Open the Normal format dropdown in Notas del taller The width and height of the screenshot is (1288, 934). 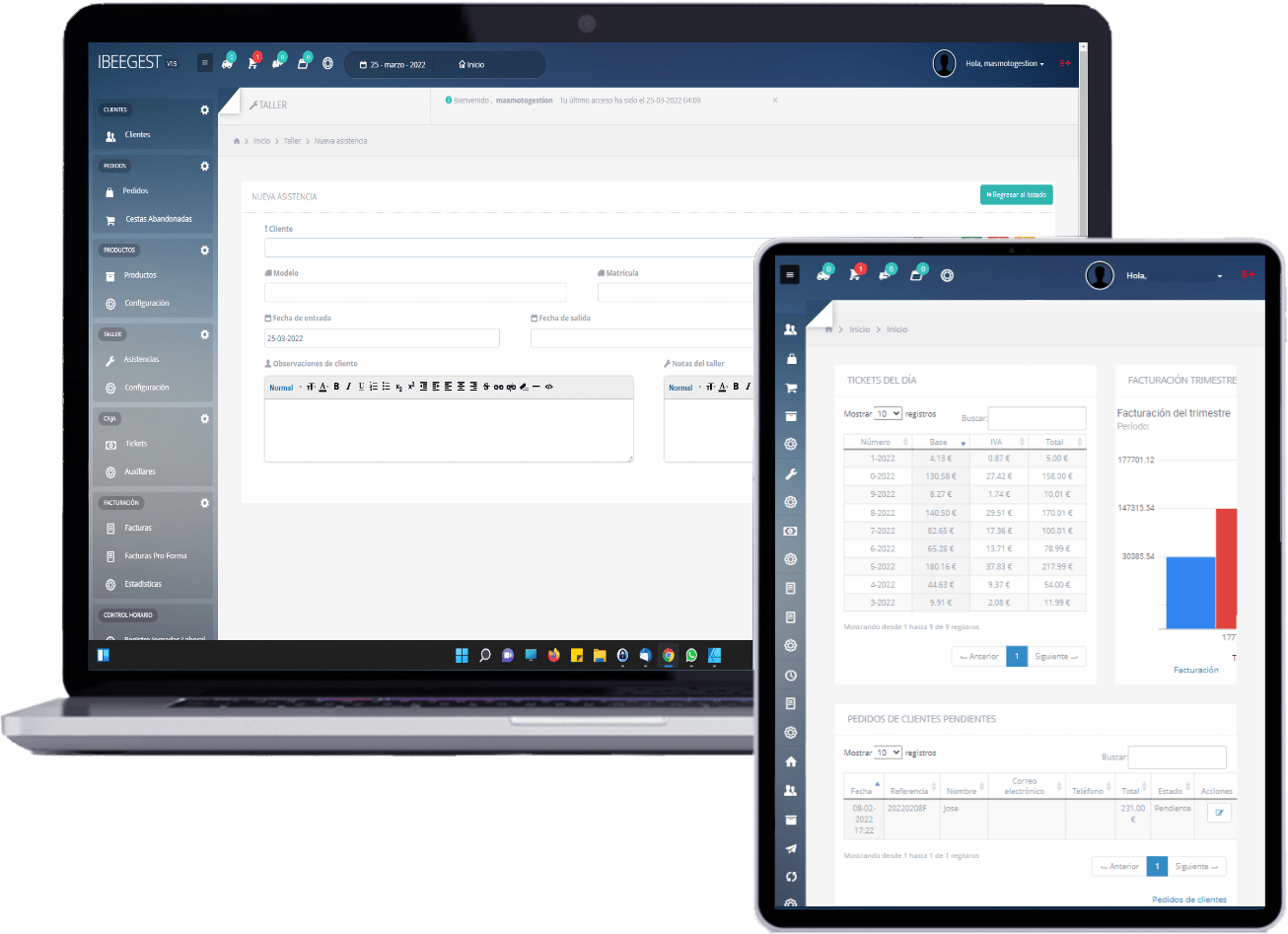point(684,388)
